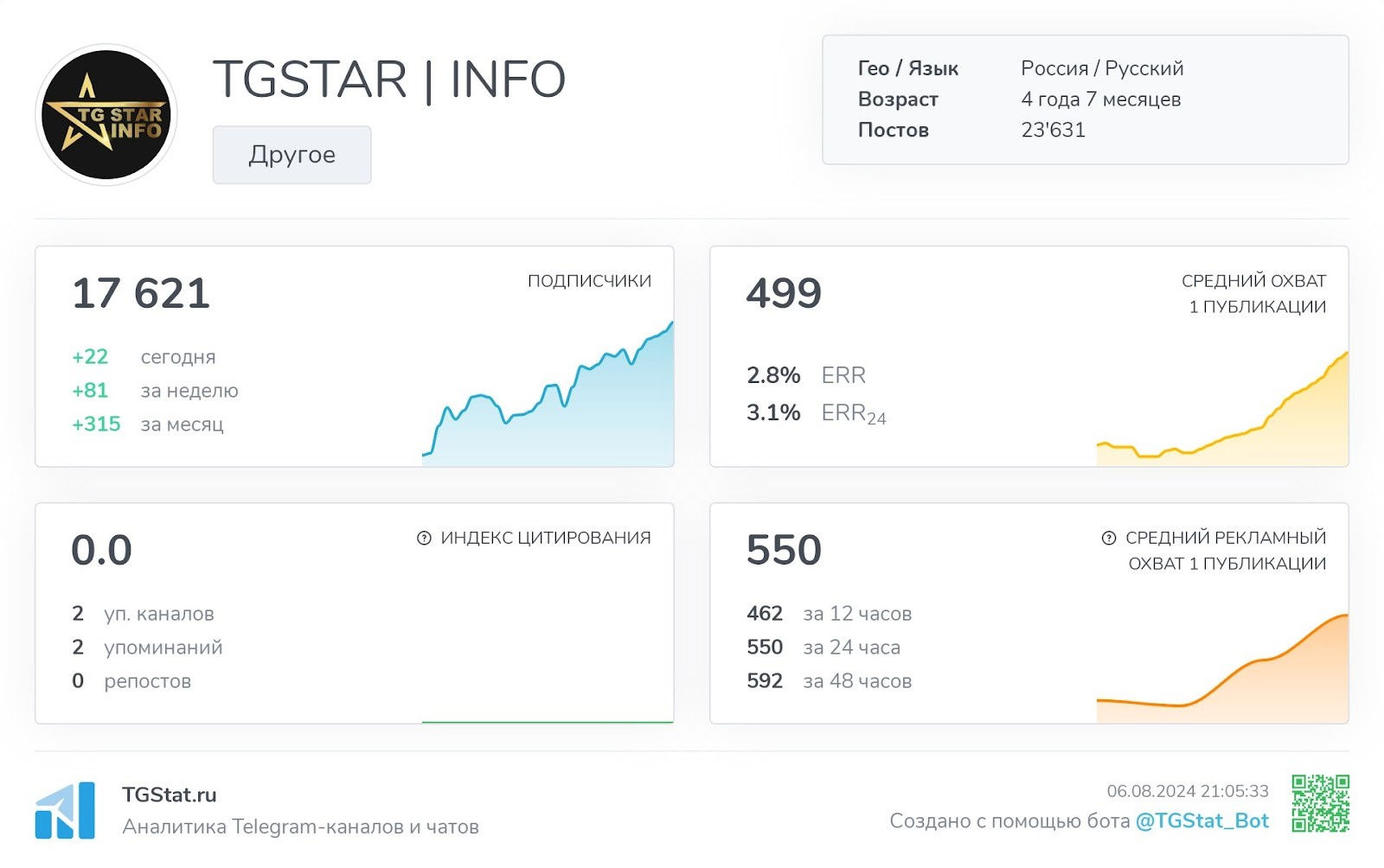Click the Возраст label
Screen dimensions: 1384x868
click(x=898, y=99)
